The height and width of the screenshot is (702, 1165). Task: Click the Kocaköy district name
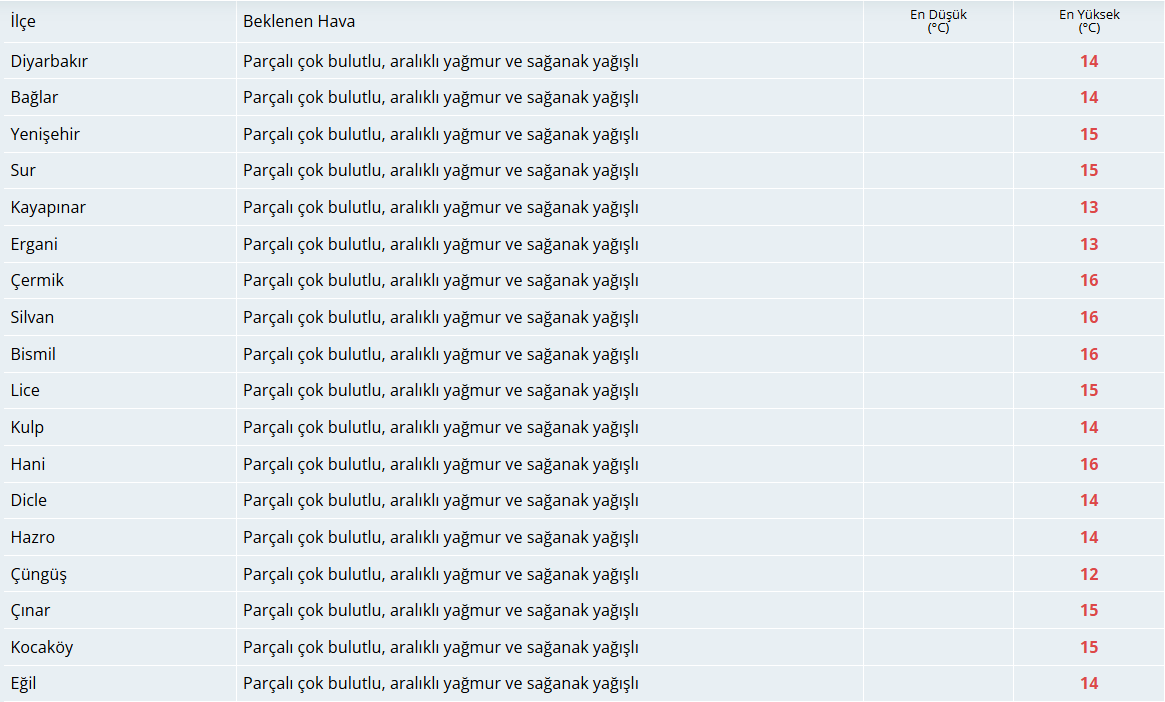point(42,648)
